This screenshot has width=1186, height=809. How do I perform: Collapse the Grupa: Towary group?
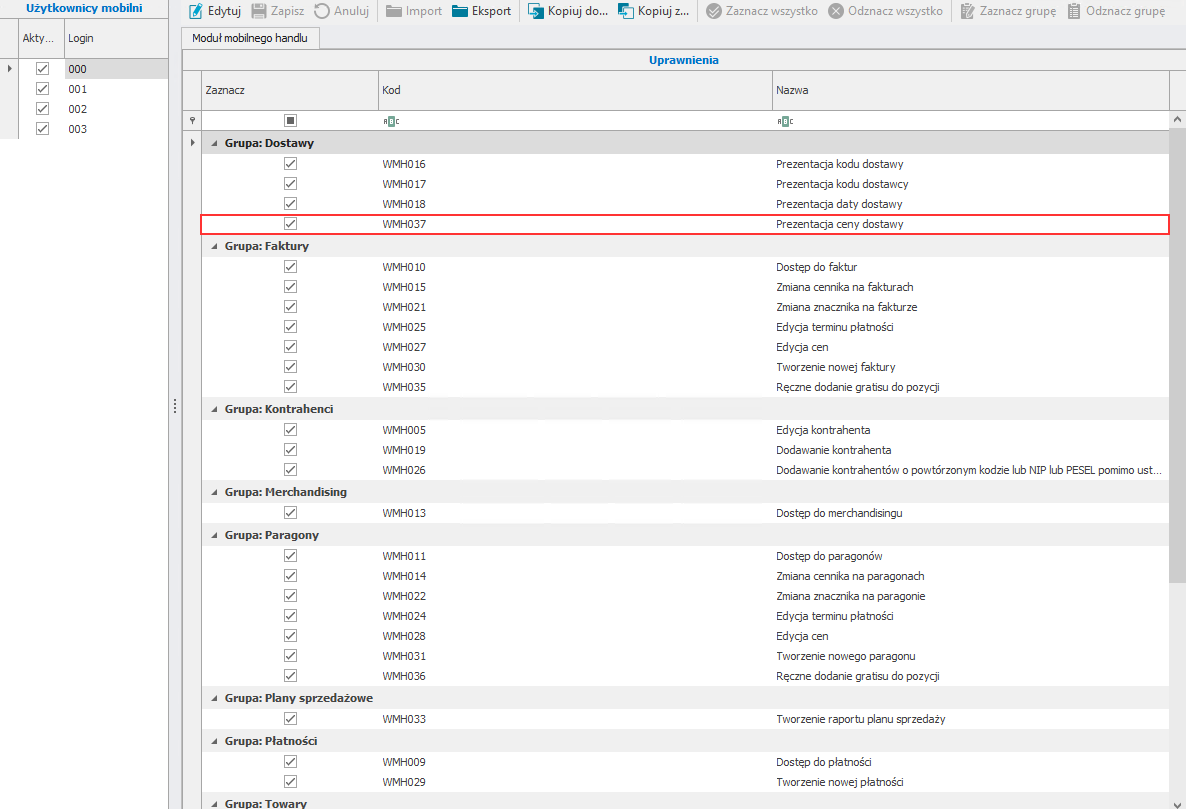(x=214, y=804)
